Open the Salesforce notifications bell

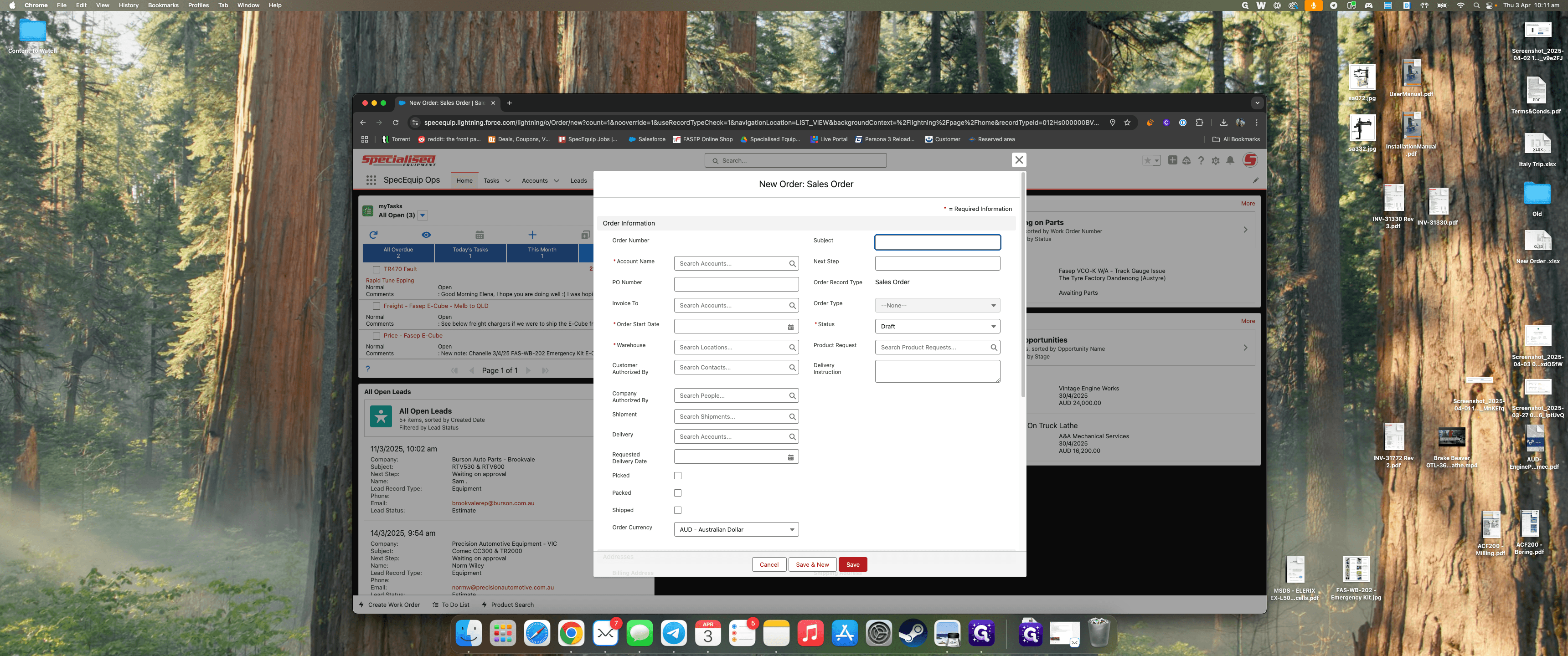tap(1230, 161)
